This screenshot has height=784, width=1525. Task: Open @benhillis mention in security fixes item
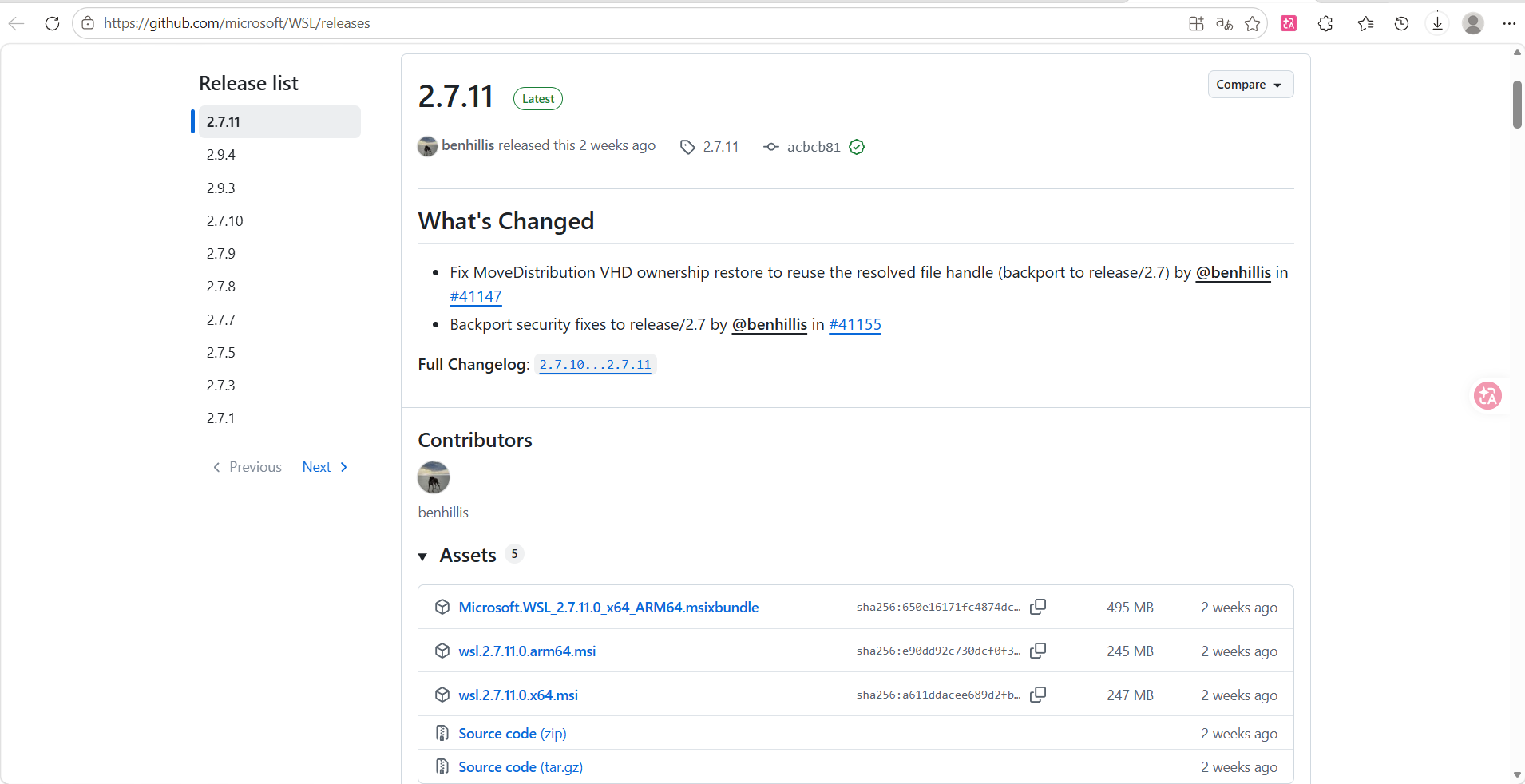pyautogui.click(x=770, y=324)
